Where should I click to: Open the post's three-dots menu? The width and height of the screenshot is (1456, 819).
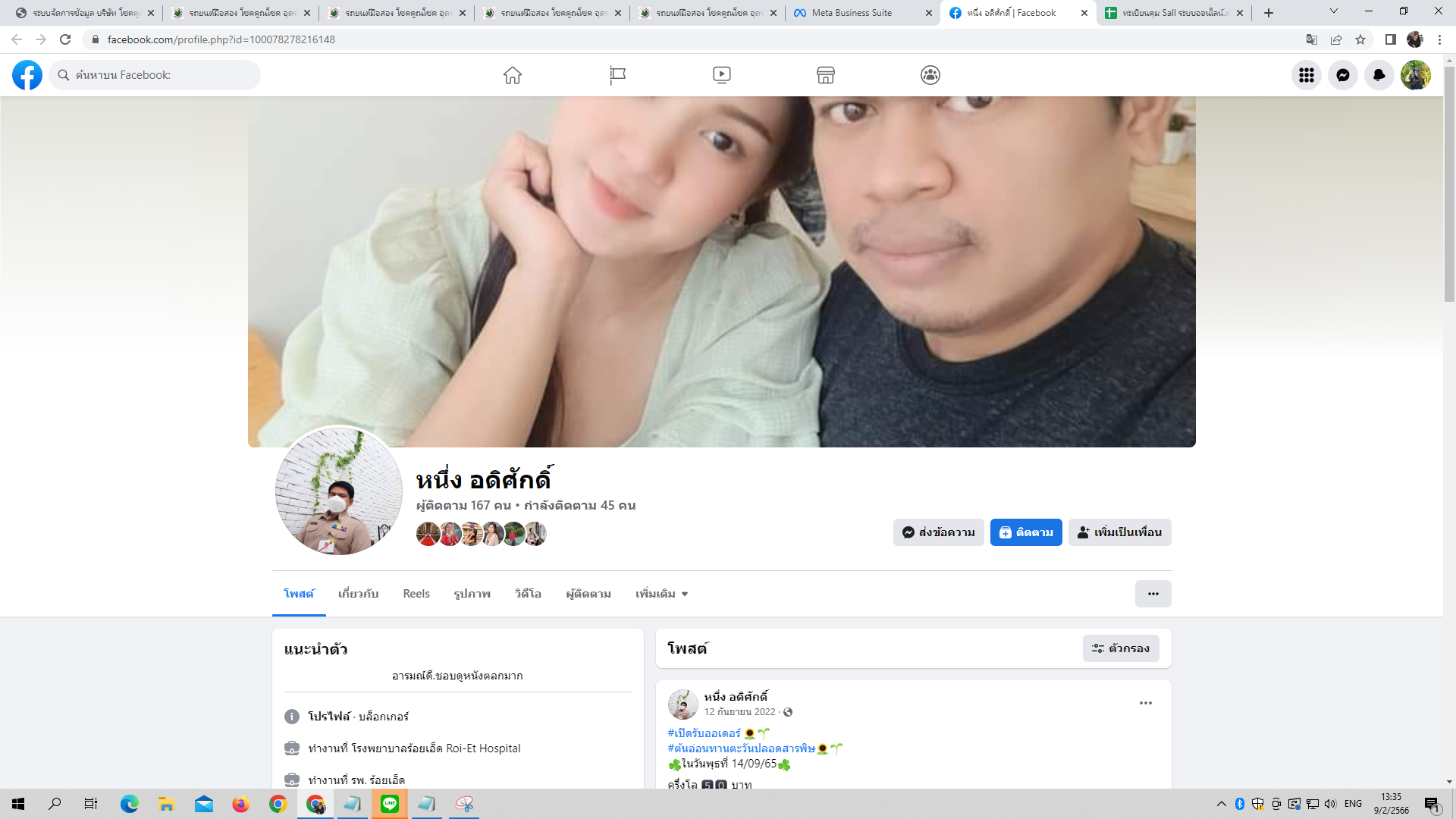(1145, 703)
